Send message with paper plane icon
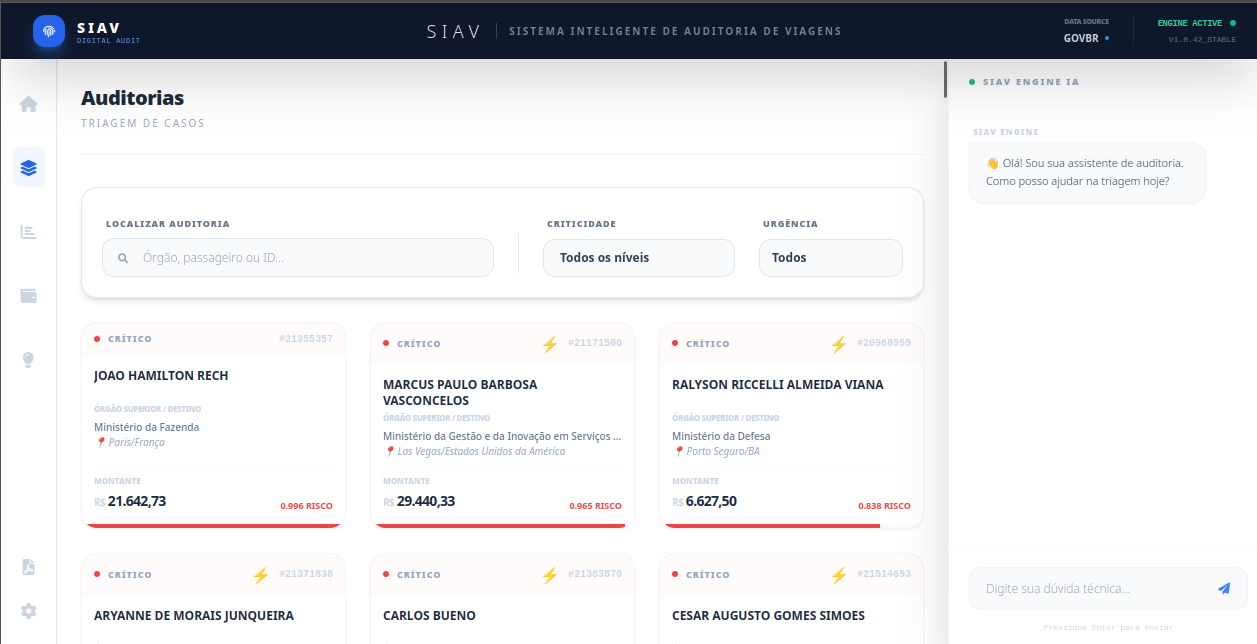Viewport: 1257px width, 644px height. pyautogui.click(x=1224, y=589)
